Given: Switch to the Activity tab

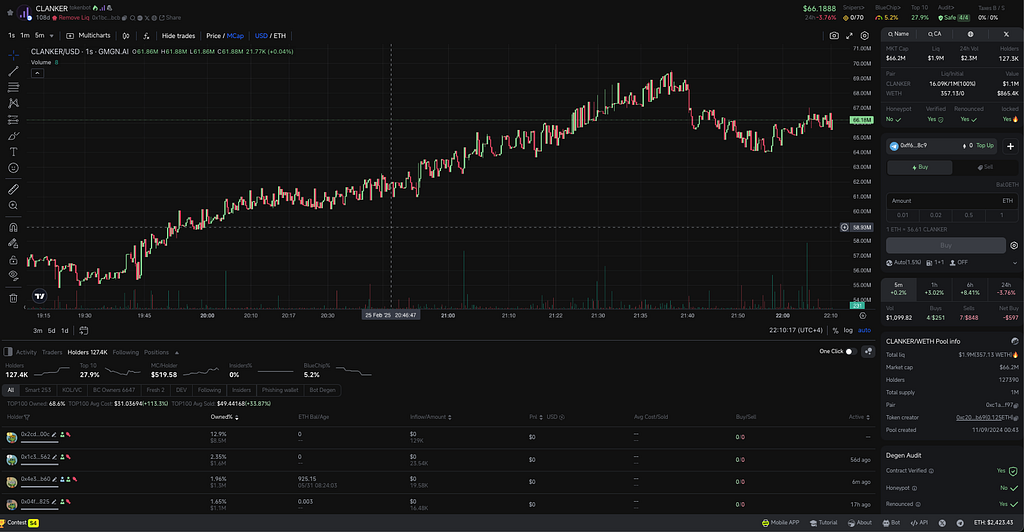Looking at the screenshot, I should click(x=27, y=352).
